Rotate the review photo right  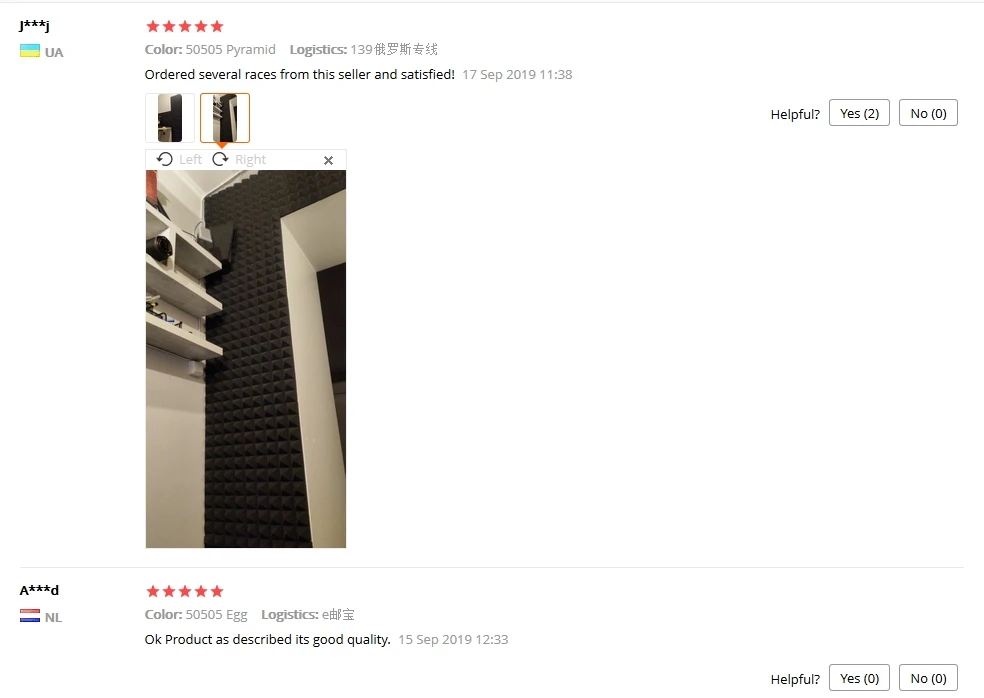pyautogui.click(x=239, y=159)
